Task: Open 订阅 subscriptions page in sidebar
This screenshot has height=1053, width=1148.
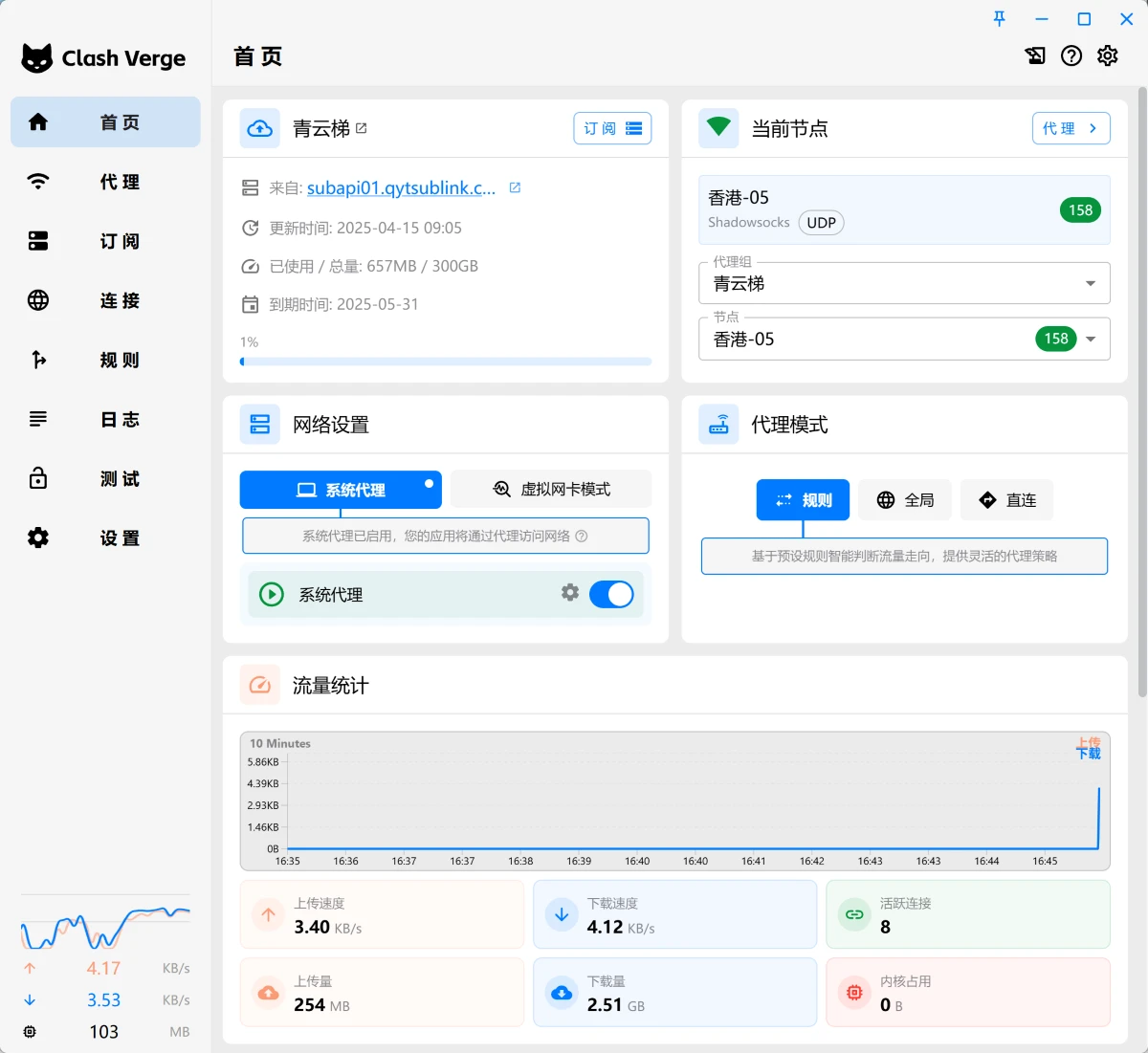Action: tap(105, 241)
